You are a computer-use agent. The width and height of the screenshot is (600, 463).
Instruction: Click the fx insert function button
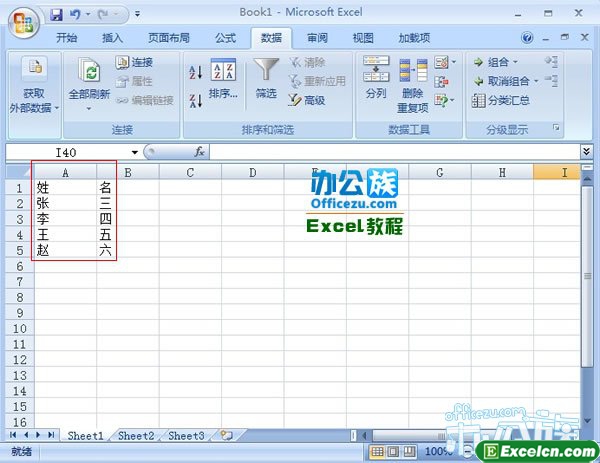coord(199,152)
